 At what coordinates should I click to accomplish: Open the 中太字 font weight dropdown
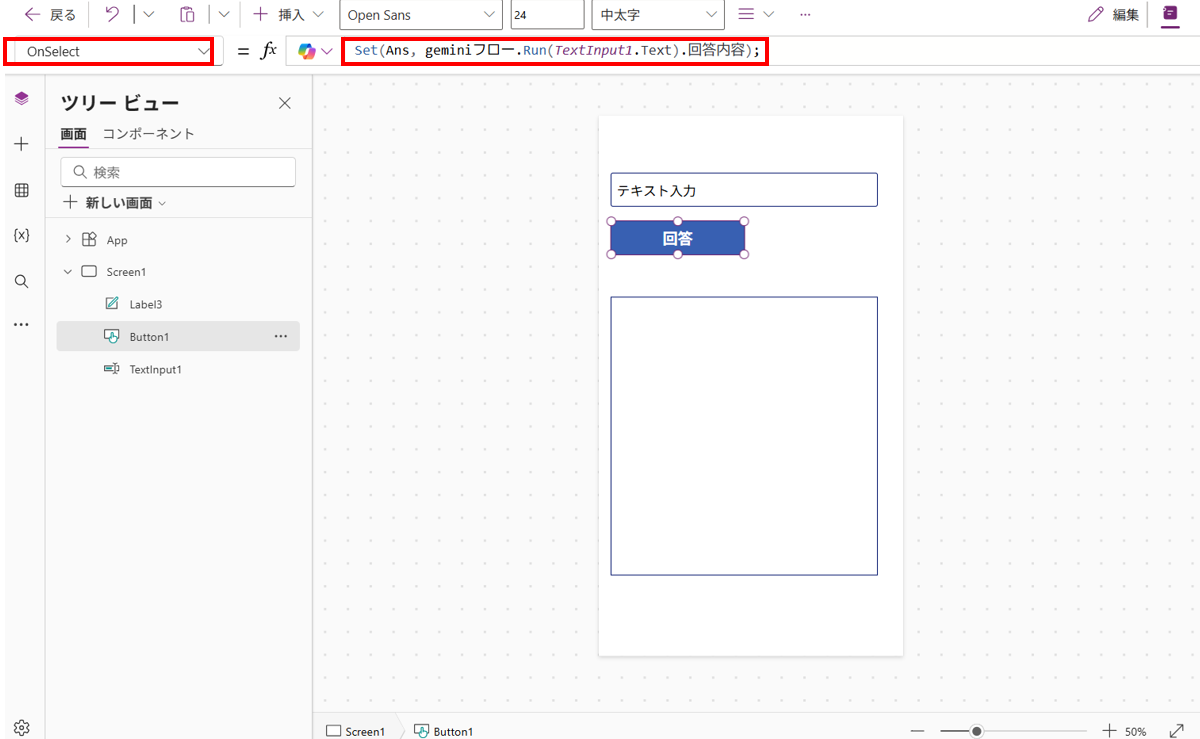[658, 15]
